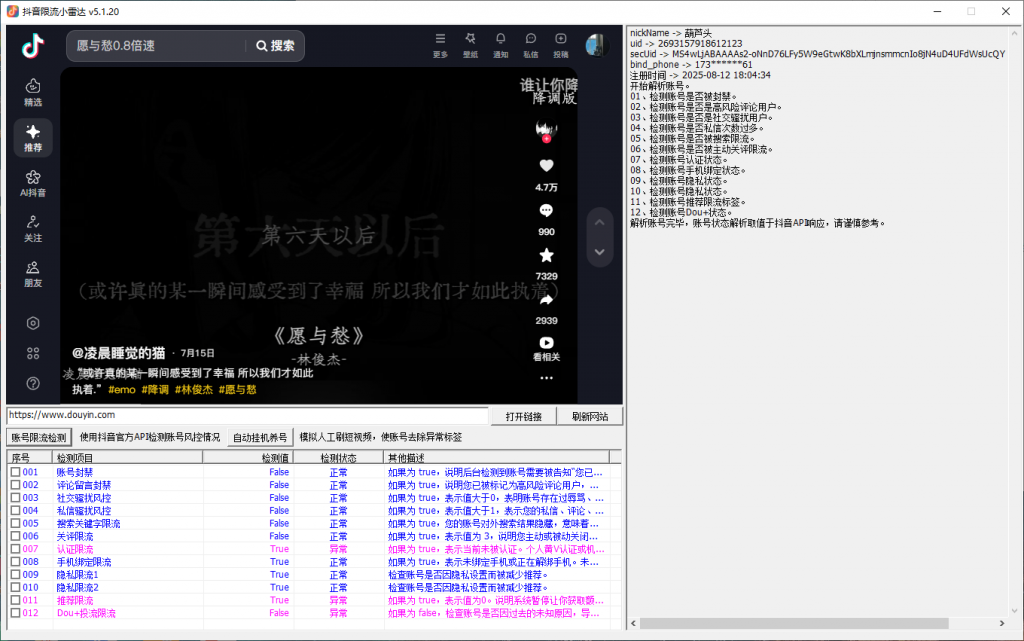Click the 自动挂机养号 button
Viewport: 1024px width, 641px height.
pos(260,437)
